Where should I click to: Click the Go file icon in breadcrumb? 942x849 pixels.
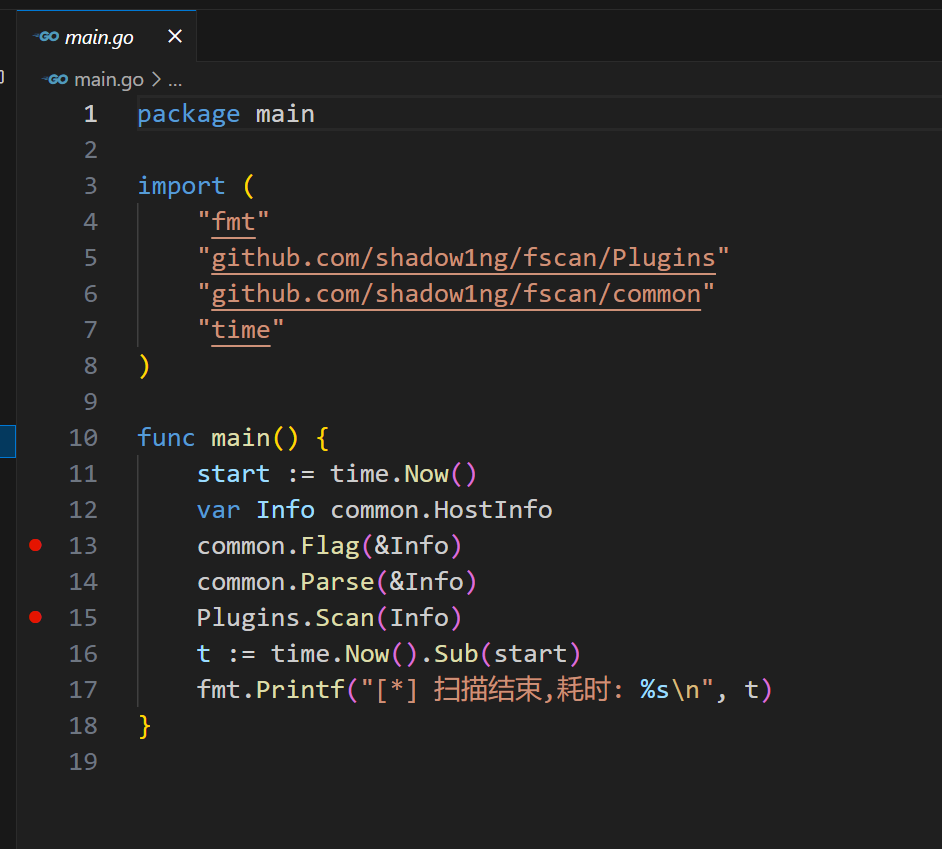tap(56, 79)
